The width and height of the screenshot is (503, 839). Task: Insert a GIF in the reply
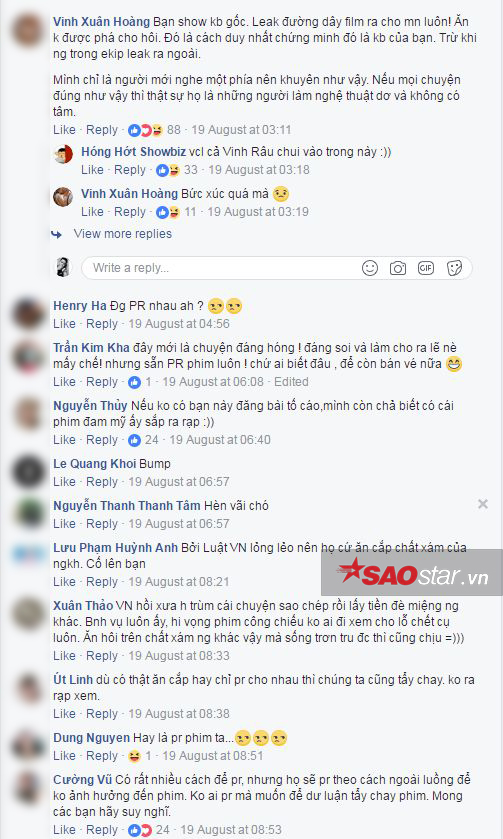tap(426, 268)
